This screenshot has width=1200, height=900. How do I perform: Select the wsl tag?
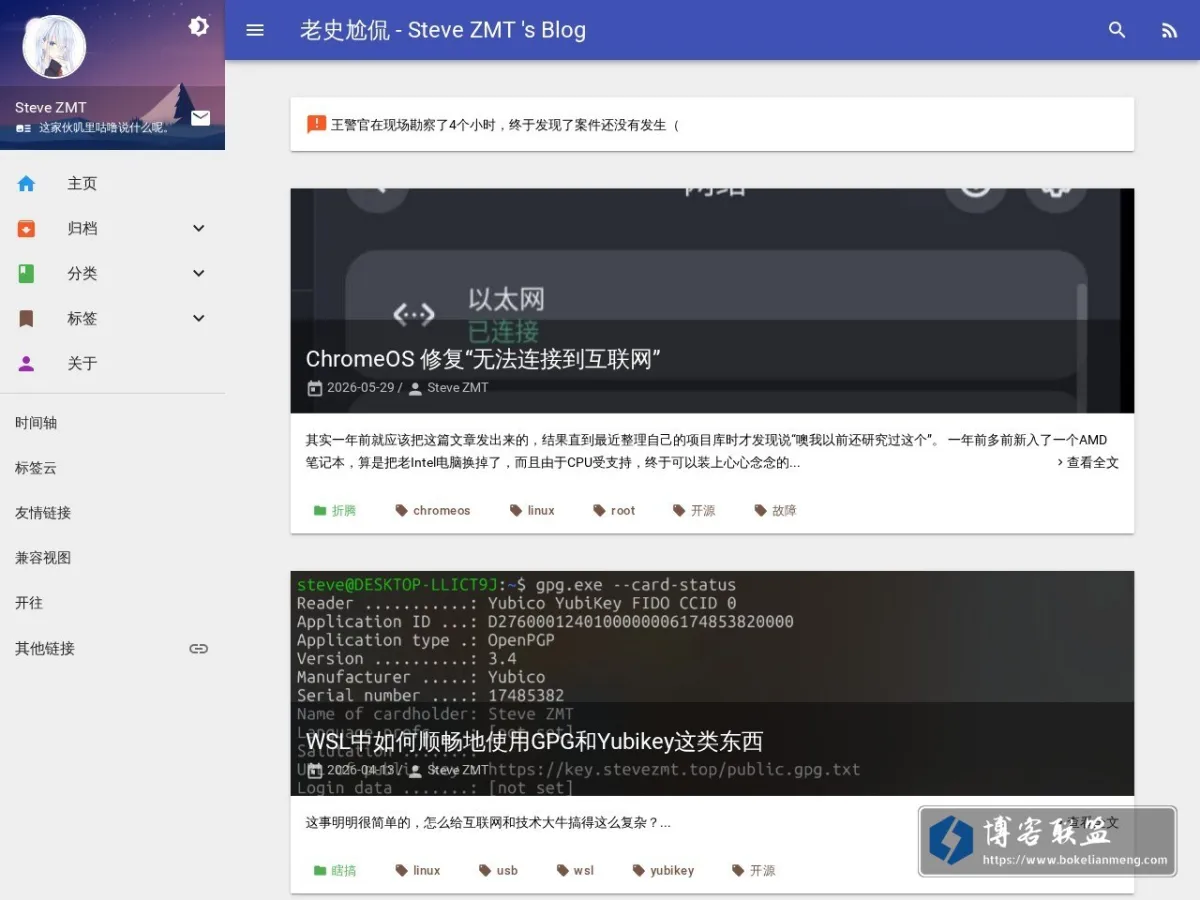tap(575, 871)
